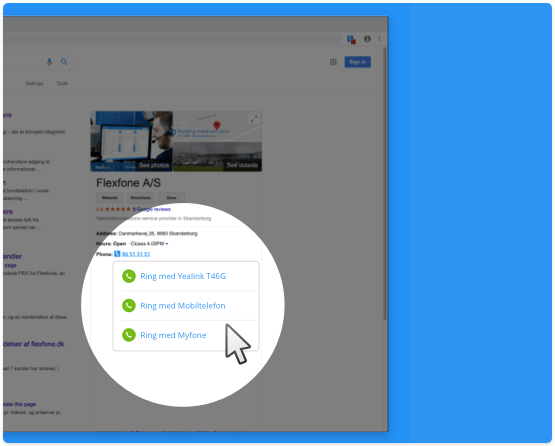The height and width of the screenshot is (446, 555).
Task: Click blue Flexfone call icon next to phone number
Action: 117,254
